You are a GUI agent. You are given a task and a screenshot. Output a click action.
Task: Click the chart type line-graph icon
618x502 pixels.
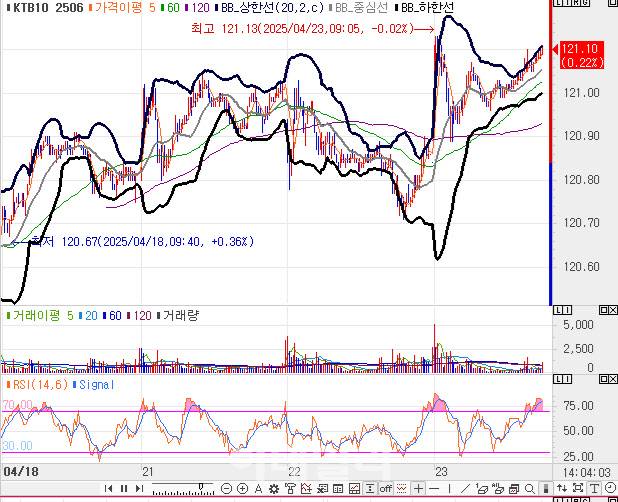[354, 489]
